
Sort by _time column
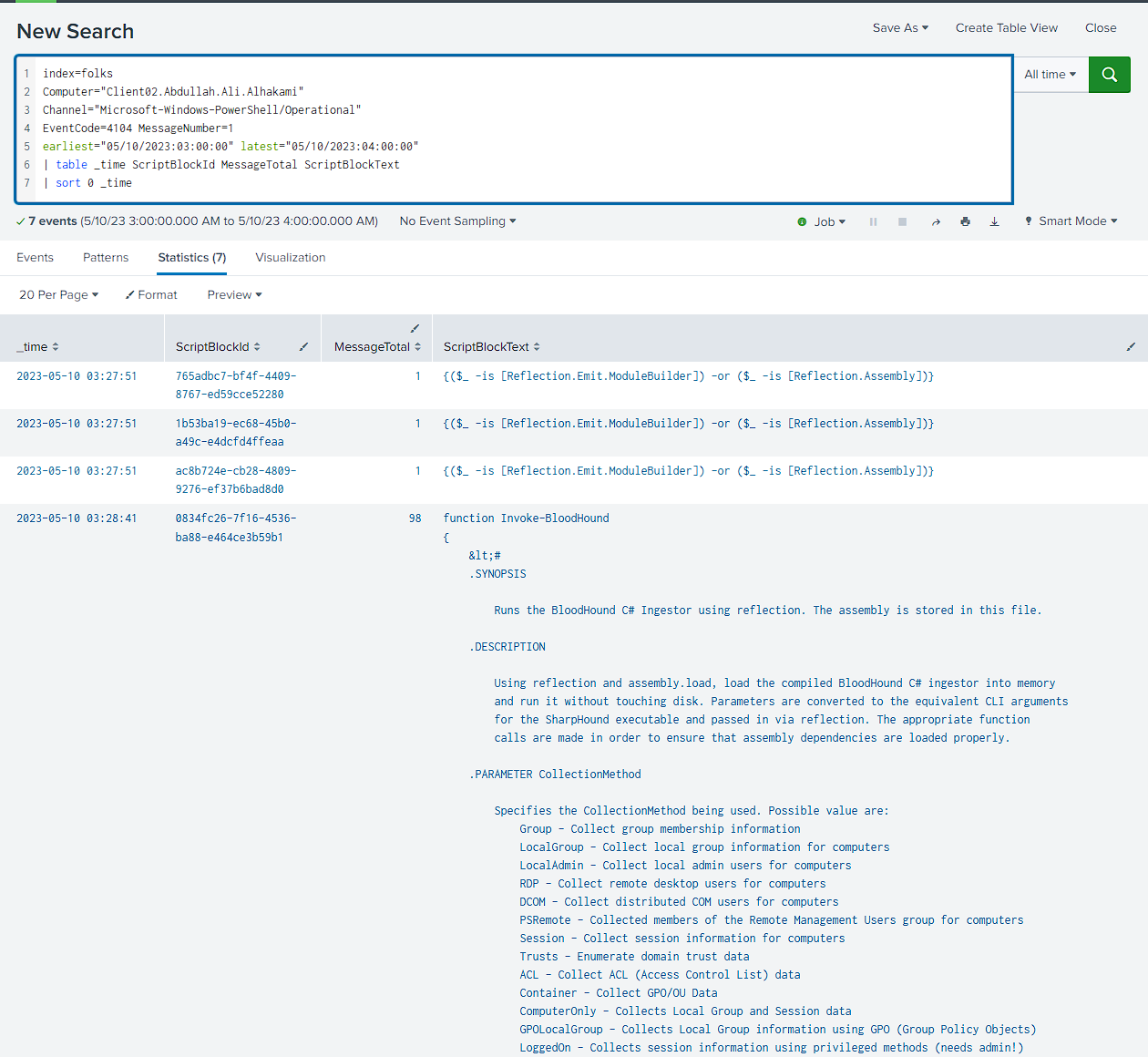click(37, 347)
